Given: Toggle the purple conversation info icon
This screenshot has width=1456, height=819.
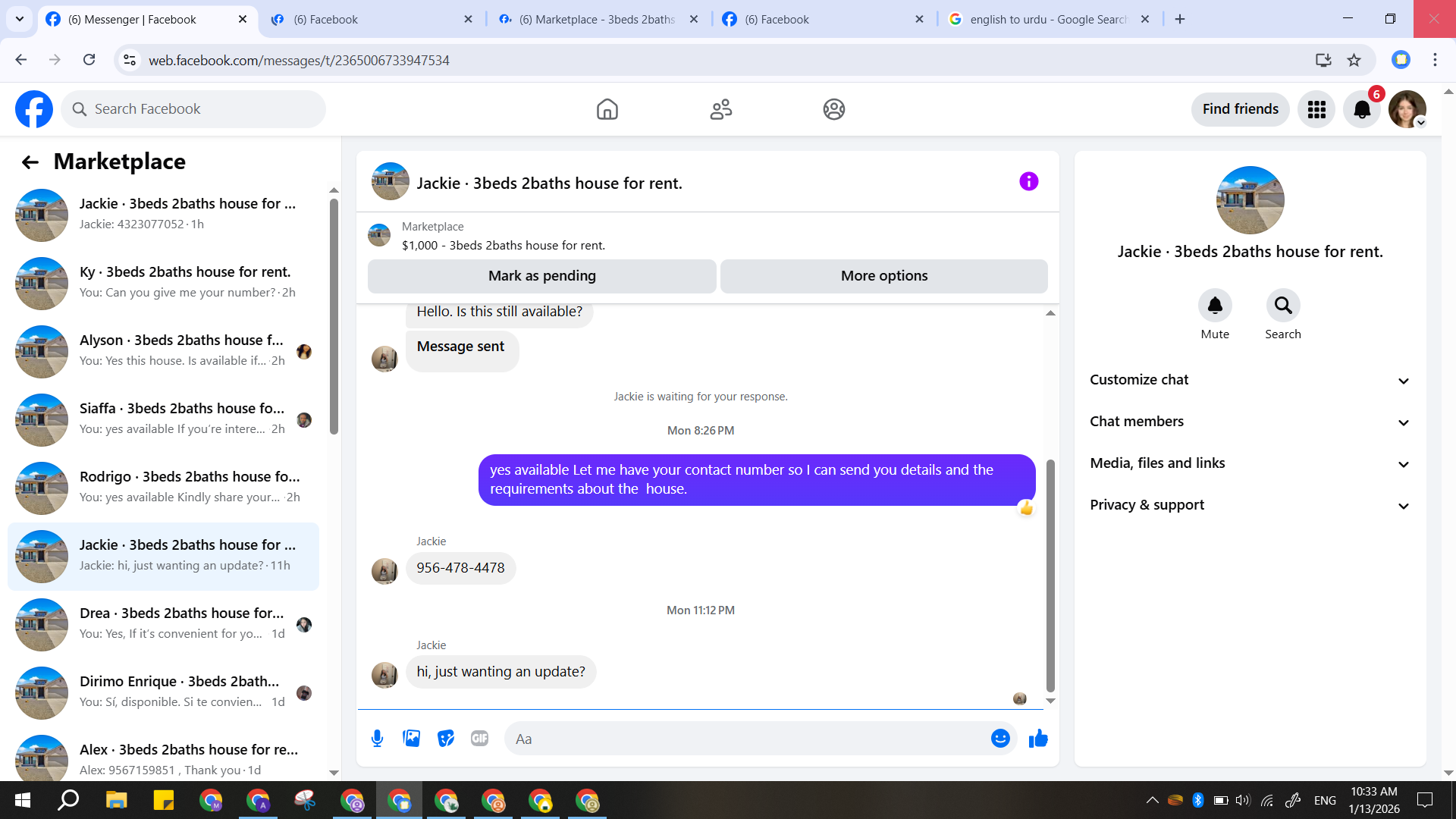Looking at the screenshot, I should coord(1028,181).
